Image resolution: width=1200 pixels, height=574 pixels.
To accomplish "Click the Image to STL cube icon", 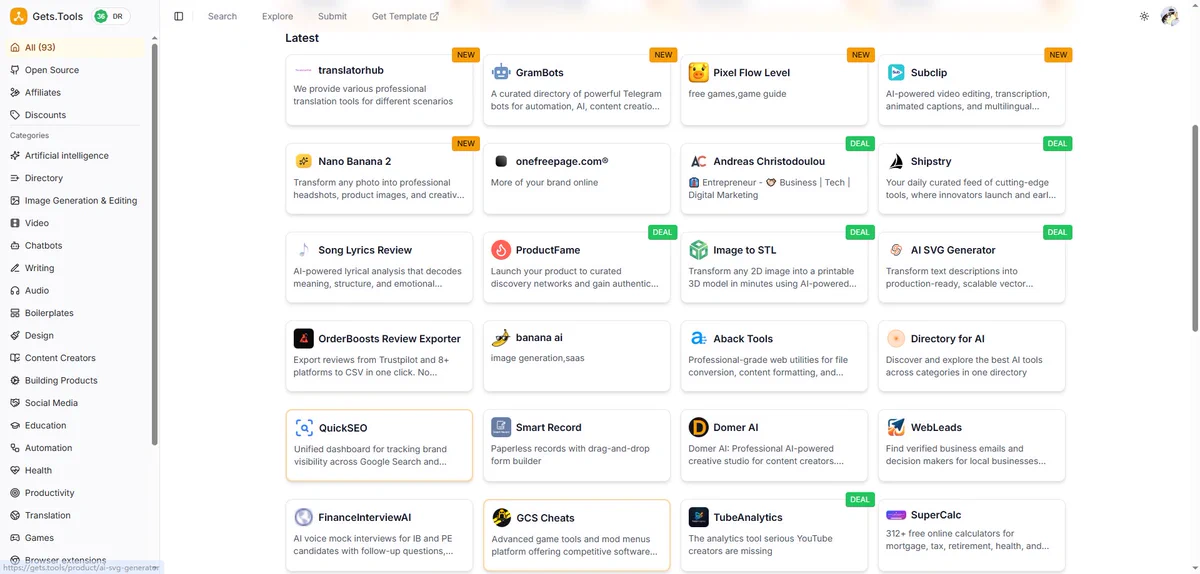I will [698, 250].
